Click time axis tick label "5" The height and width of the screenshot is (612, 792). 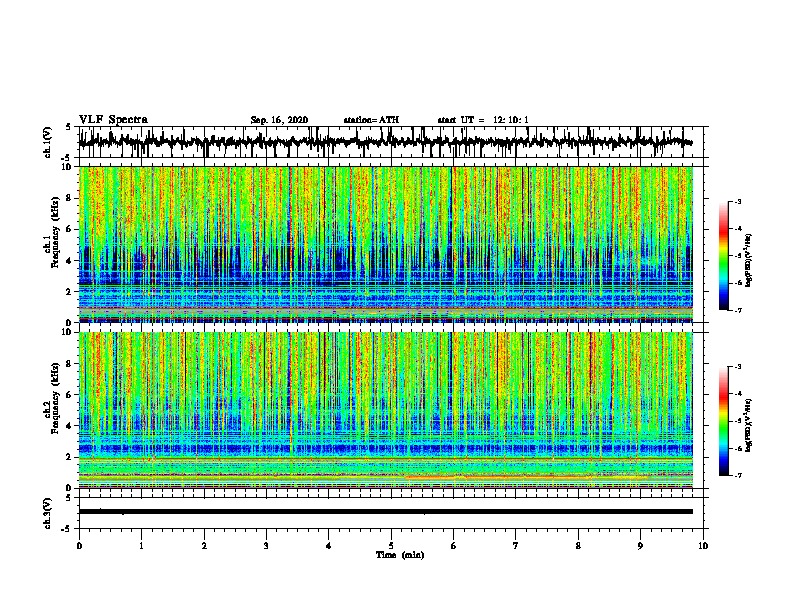pyautogui.click(x=391, y=546)
